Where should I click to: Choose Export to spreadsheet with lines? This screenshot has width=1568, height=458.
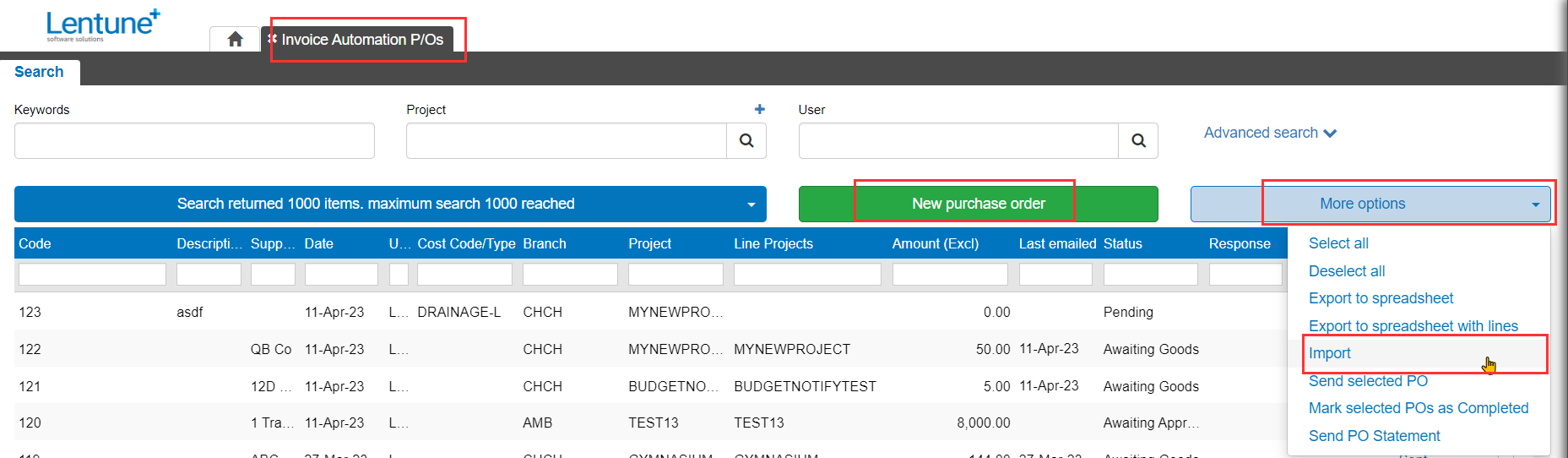[x=1413, y=326]
